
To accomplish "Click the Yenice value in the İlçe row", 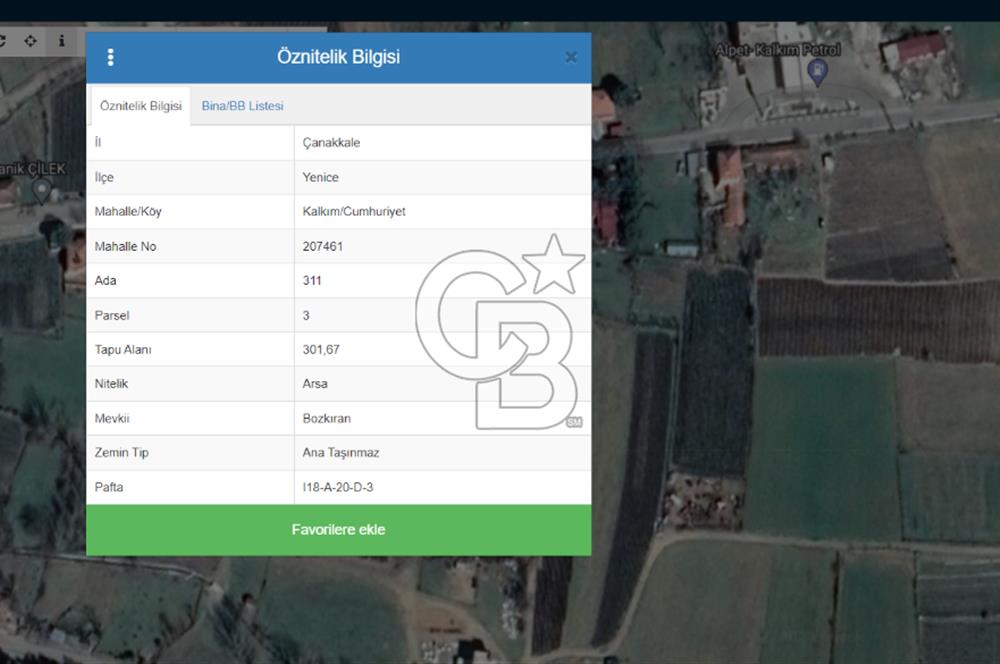I will tap(320, 177).
